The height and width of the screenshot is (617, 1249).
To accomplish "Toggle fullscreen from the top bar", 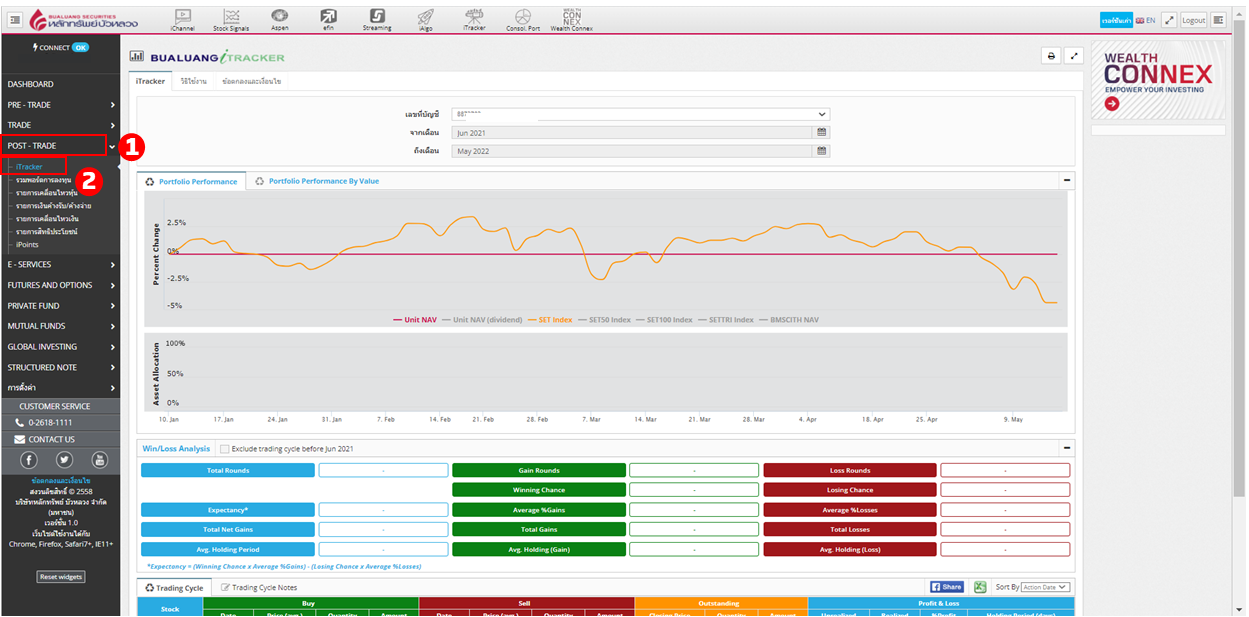I will (1169, 20).
